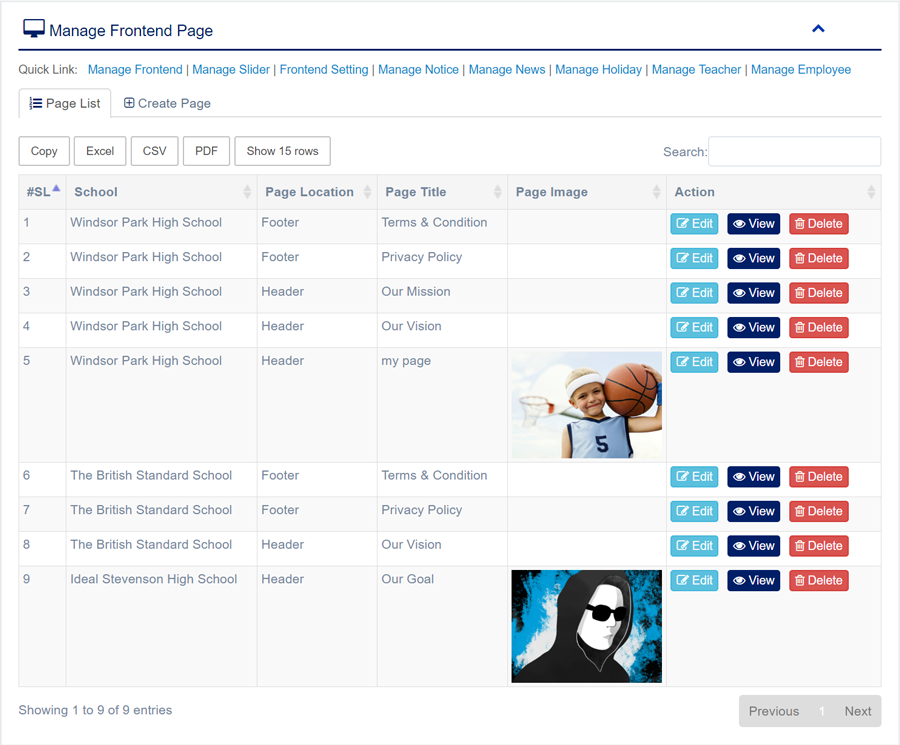Delete the Our Goal page
Viewport: 900px width, 745px height.
point(818,580)
